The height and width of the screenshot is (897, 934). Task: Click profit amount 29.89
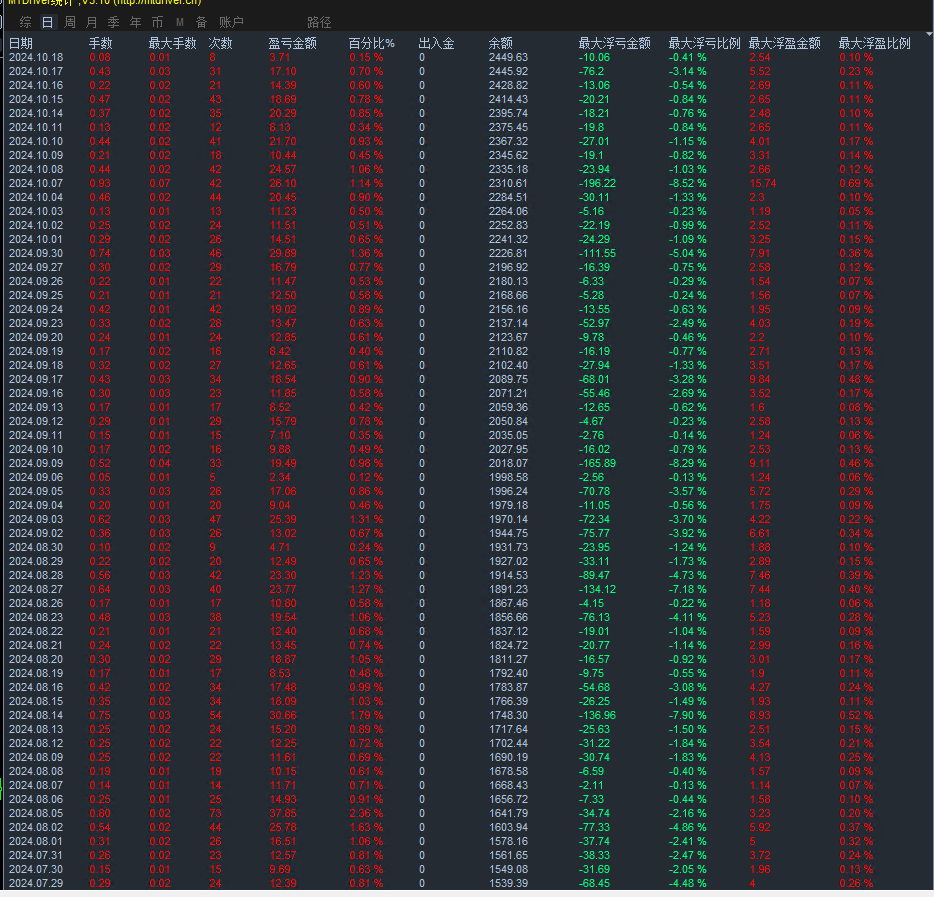click(283, 253)
